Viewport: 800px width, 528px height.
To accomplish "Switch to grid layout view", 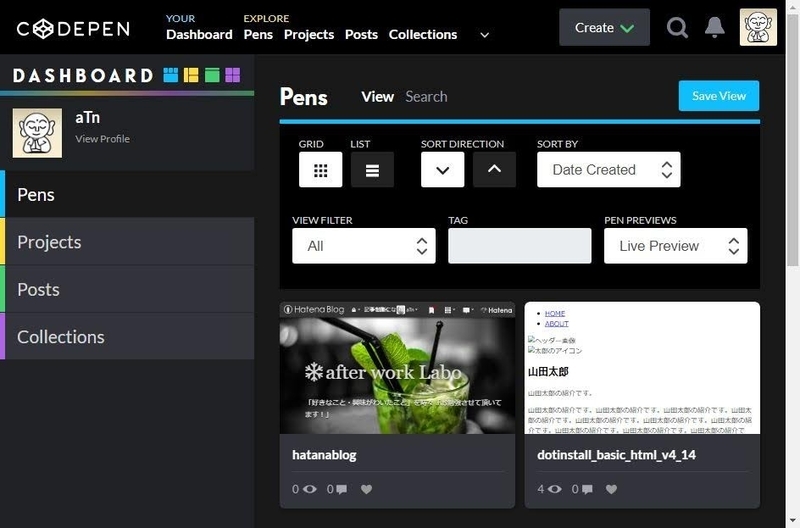I will click(320, 170).
